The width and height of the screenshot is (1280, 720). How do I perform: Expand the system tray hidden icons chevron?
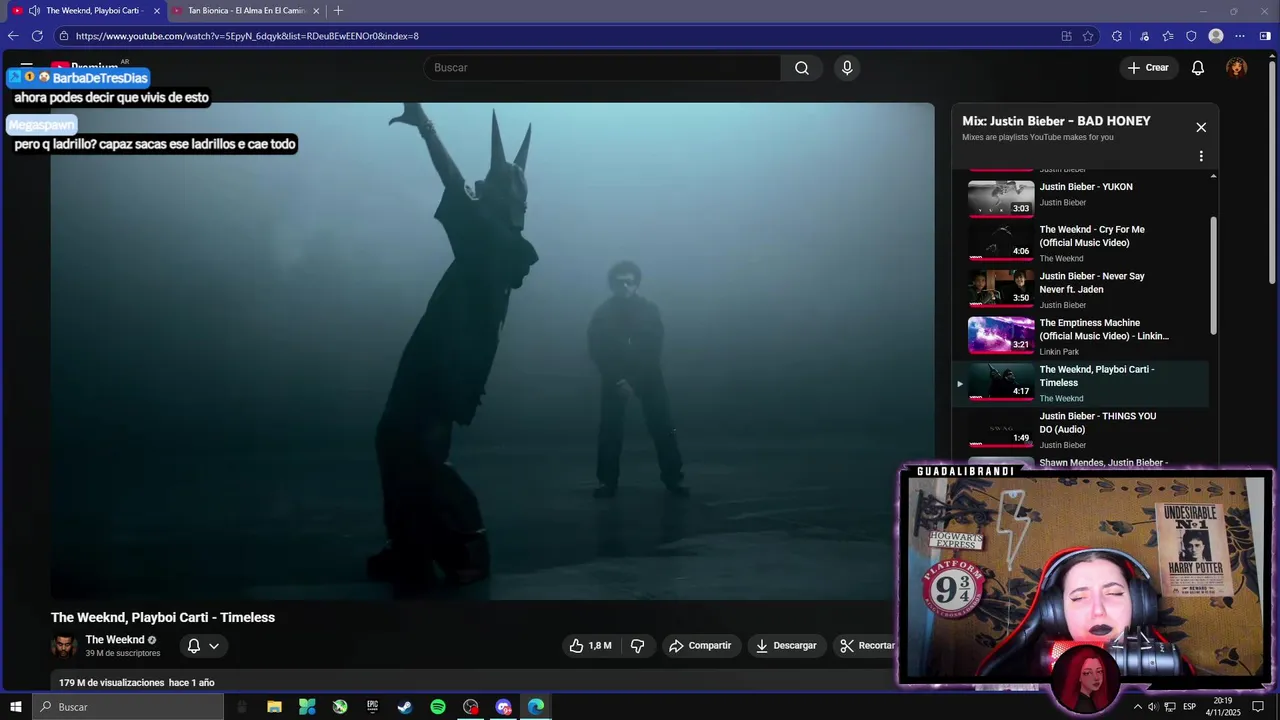(x=1137, y=707)
